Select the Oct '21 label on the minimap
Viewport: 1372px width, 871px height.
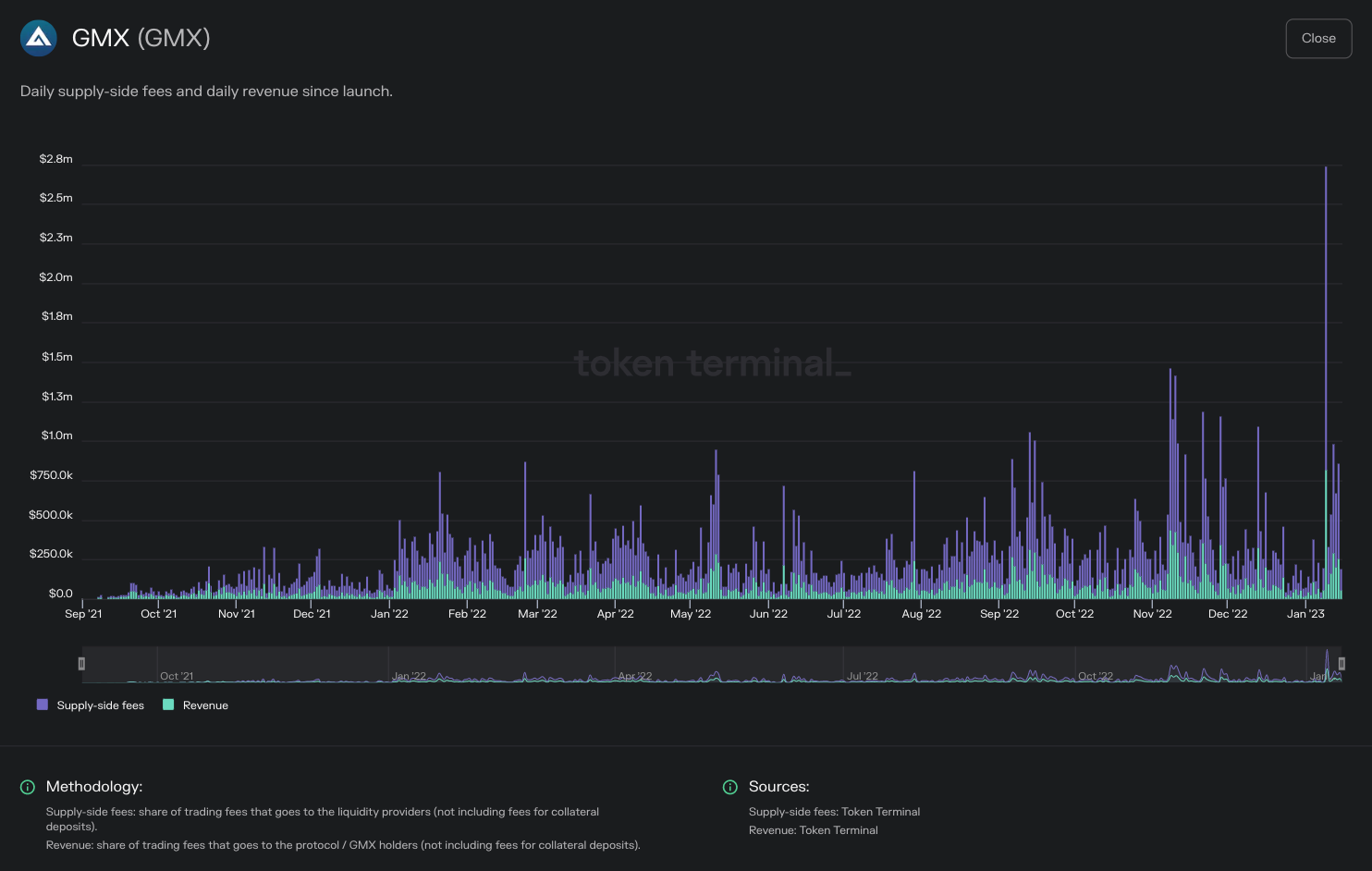coord(178,676)
